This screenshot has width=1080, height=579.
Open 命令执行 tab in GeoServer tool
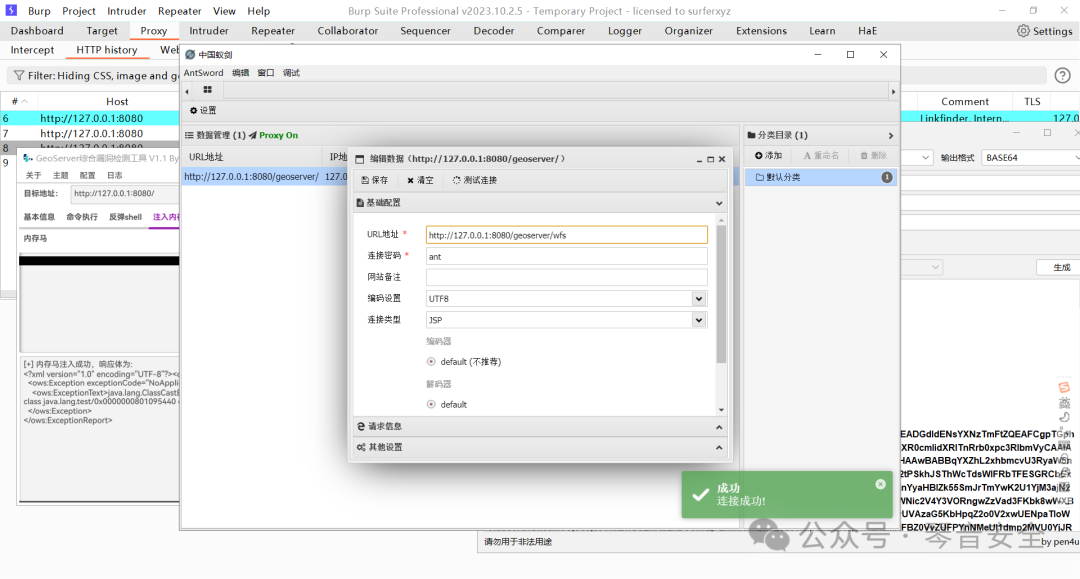[82, 217]
